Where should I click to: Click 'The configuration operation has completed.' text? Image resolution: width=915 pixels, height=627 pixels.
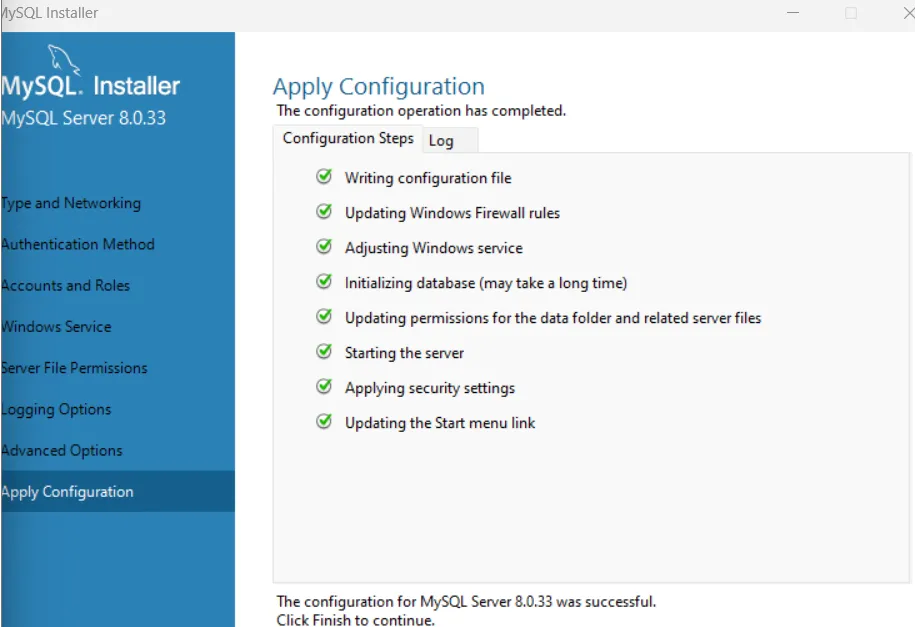pos(421,111)
